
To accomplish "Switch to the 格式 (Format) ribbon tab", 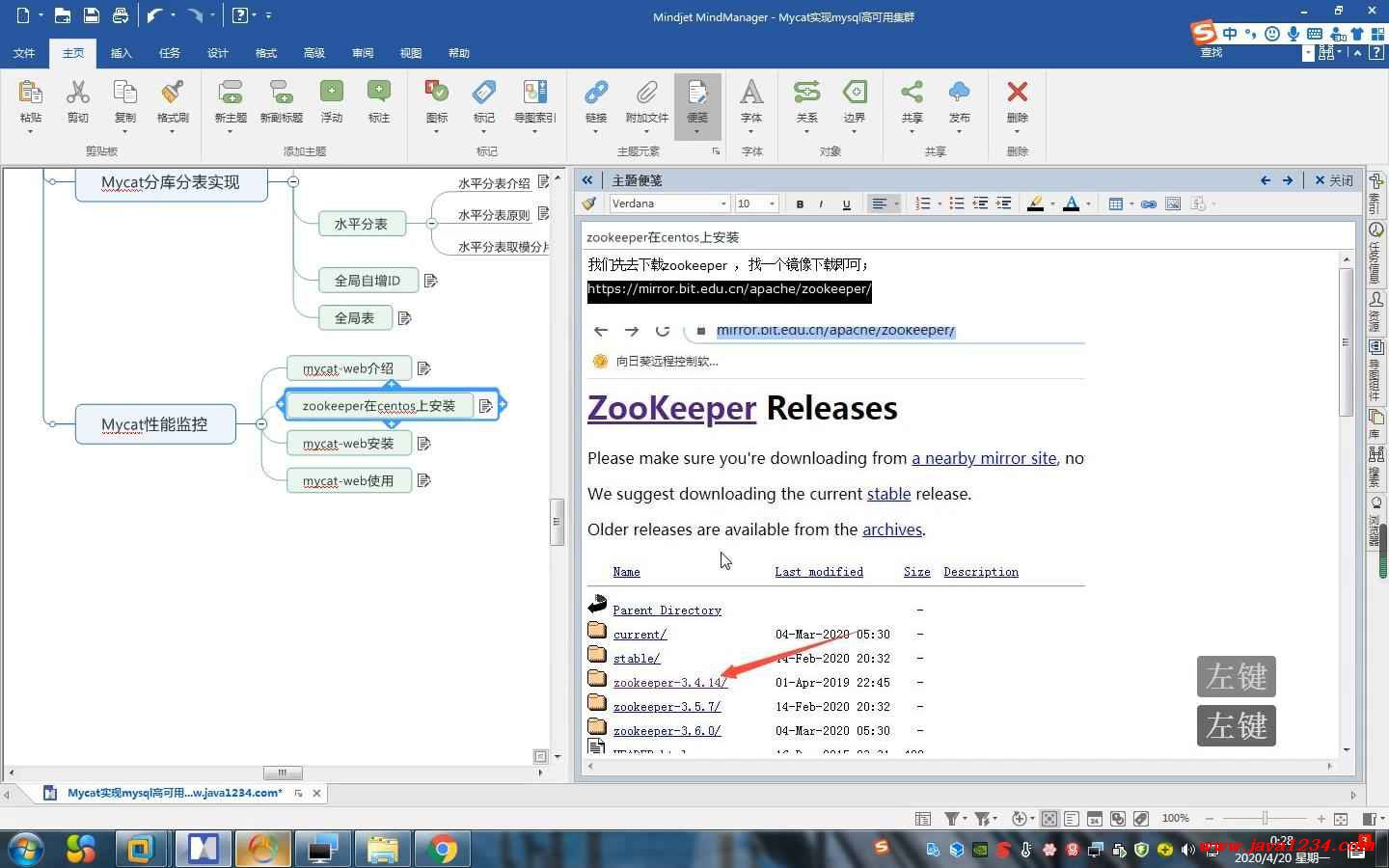I will [x=266, y=53].
